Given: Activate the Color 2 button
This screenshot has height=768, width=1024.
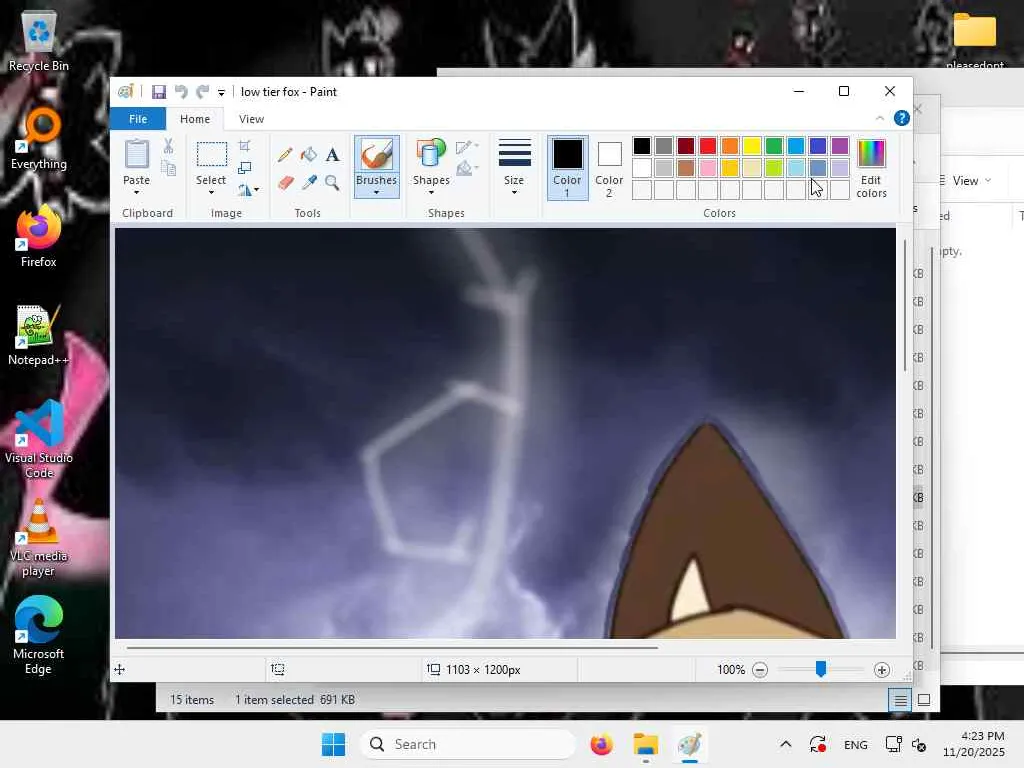Looking at the screenshot, I should point(609,168).
